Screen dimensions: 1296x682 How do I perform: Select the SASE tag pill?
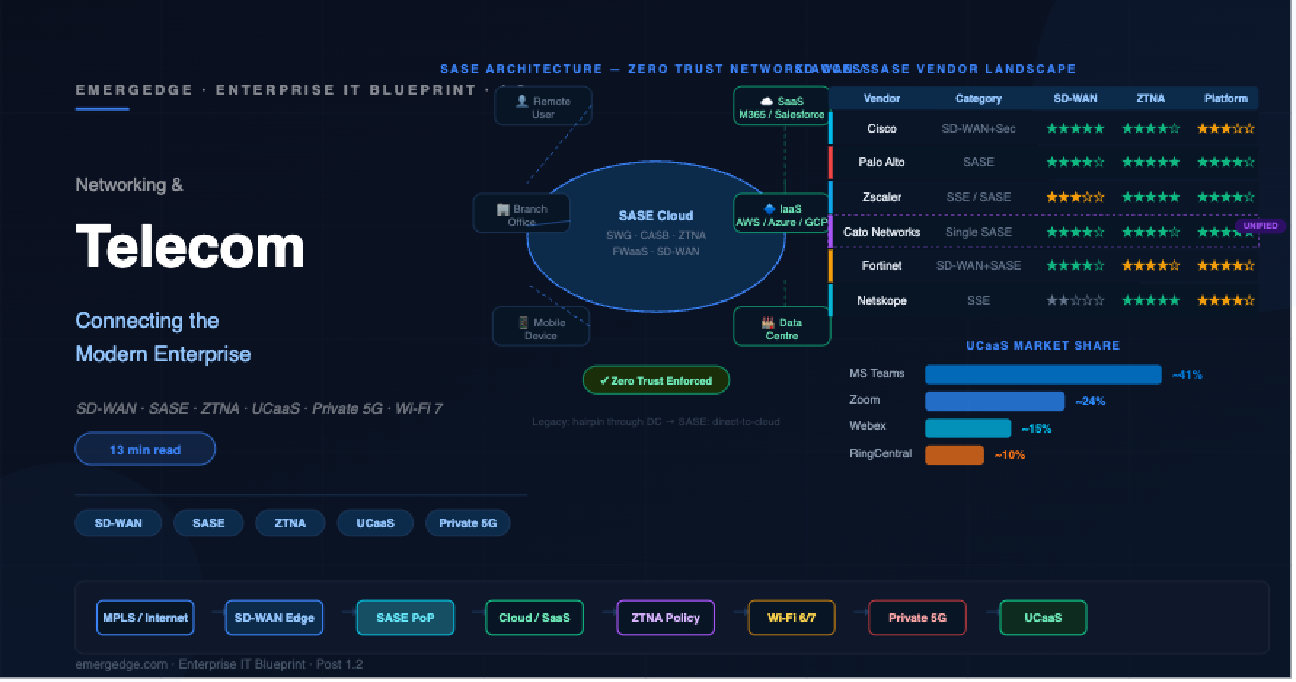point(209,523)
